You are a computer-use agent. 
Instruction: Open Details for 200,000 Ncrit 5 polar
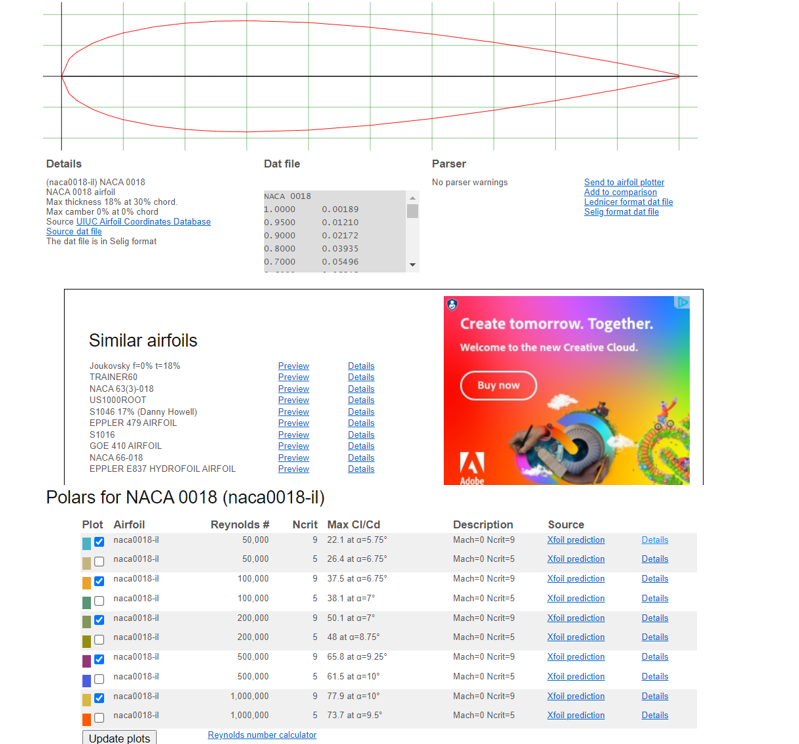click(655, 637)
